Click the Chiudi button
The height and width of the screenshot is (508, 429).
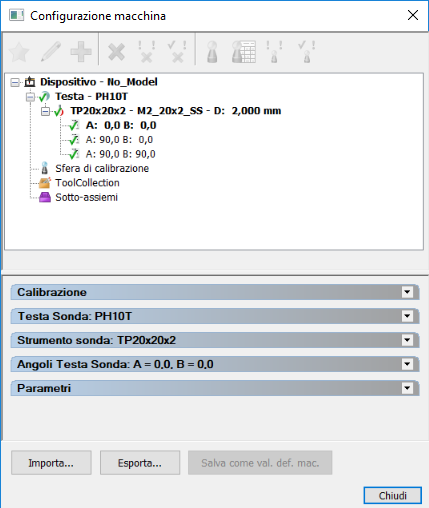pyautogui.click(x=393, y=496)
